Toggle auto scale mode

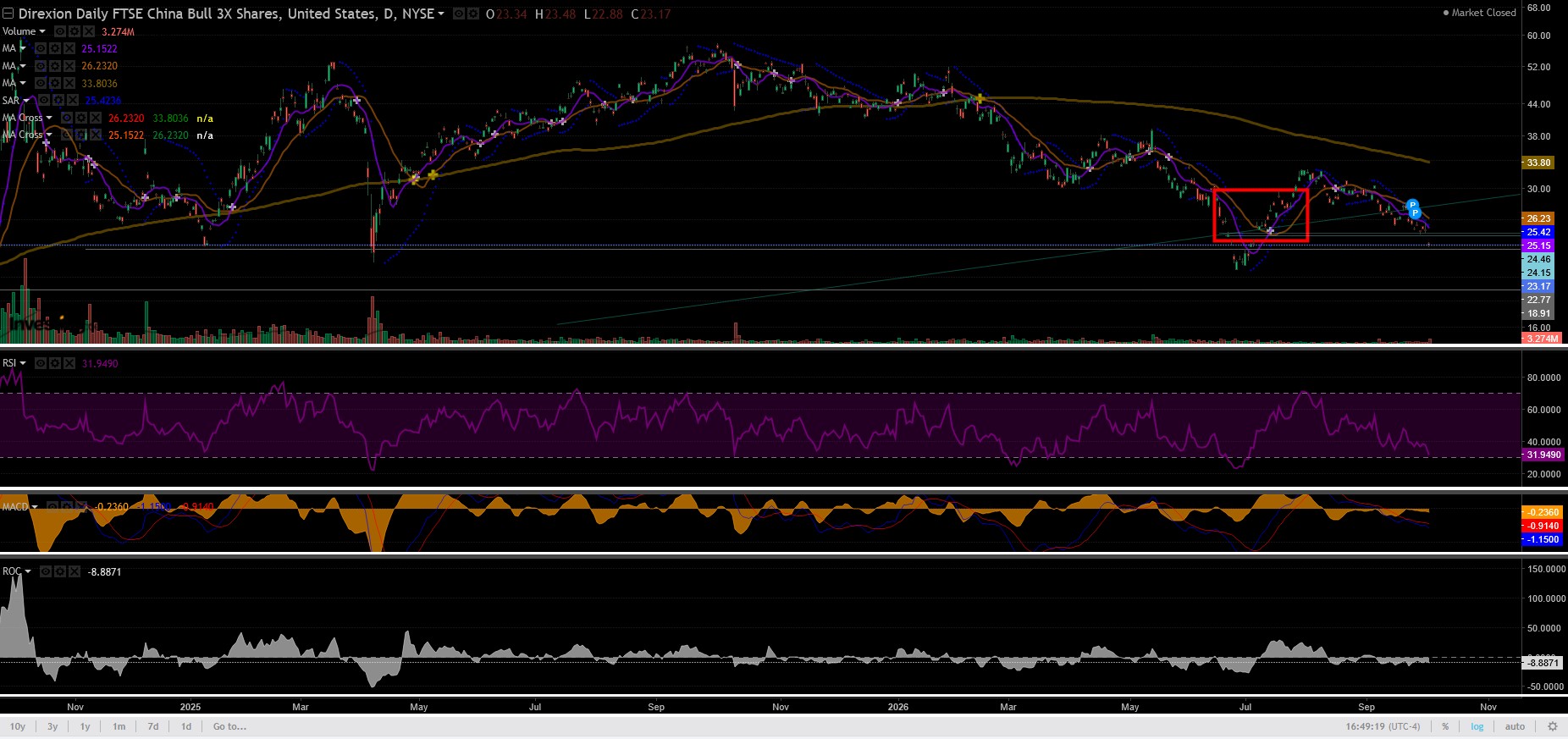click(1515, 726)
